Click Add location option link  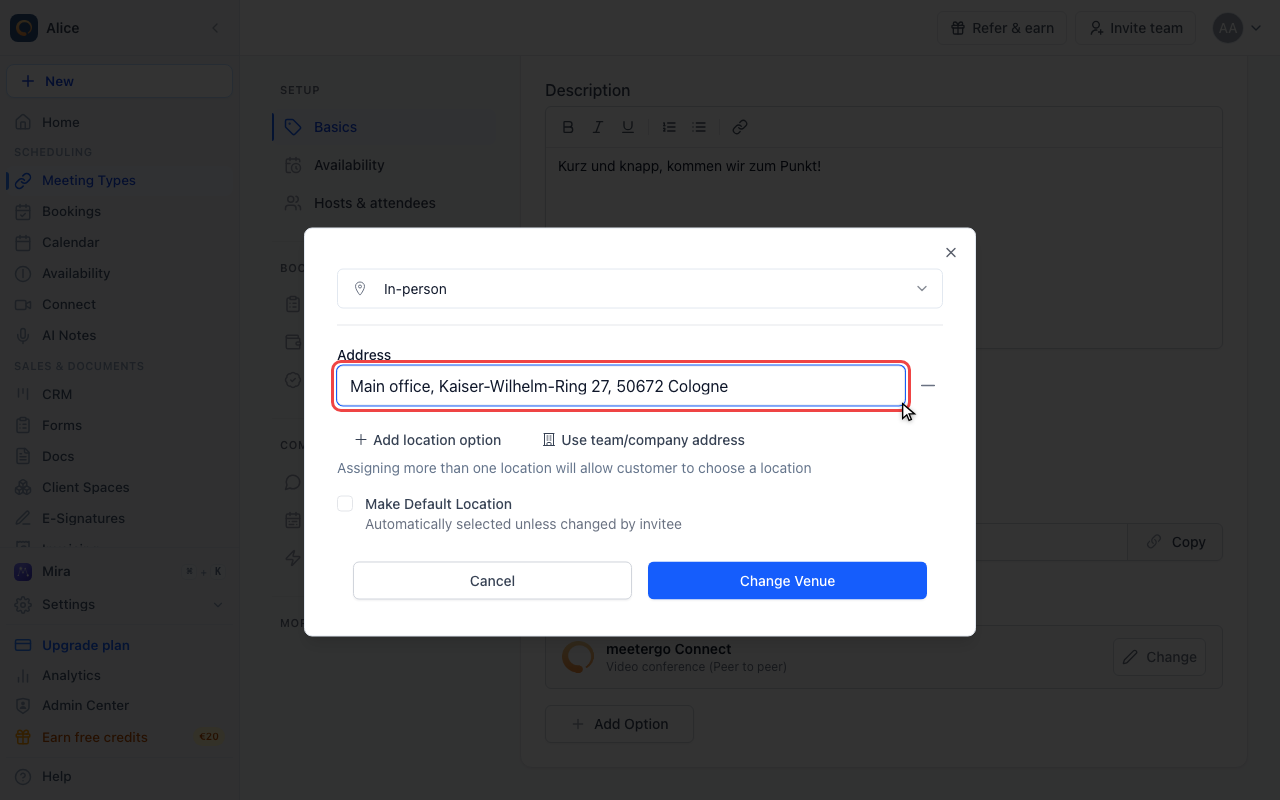coord(428,440)
